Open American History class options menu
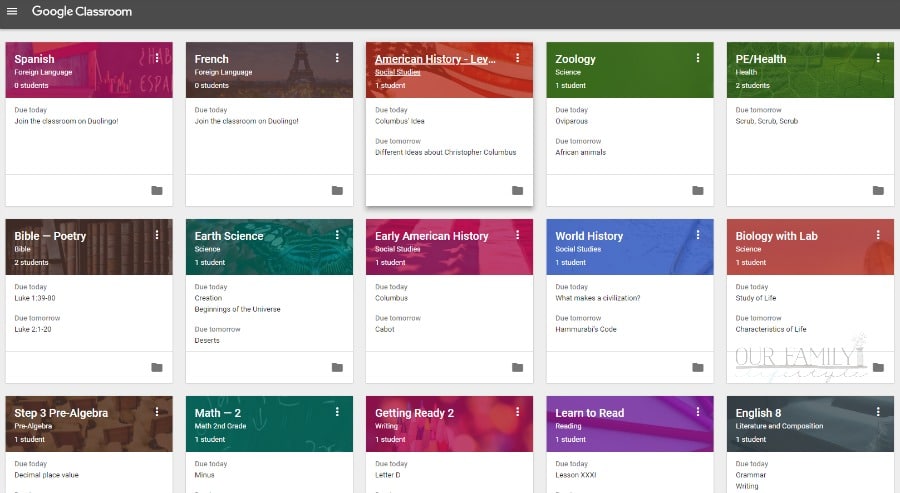900x493 pixels. (517, 58)
